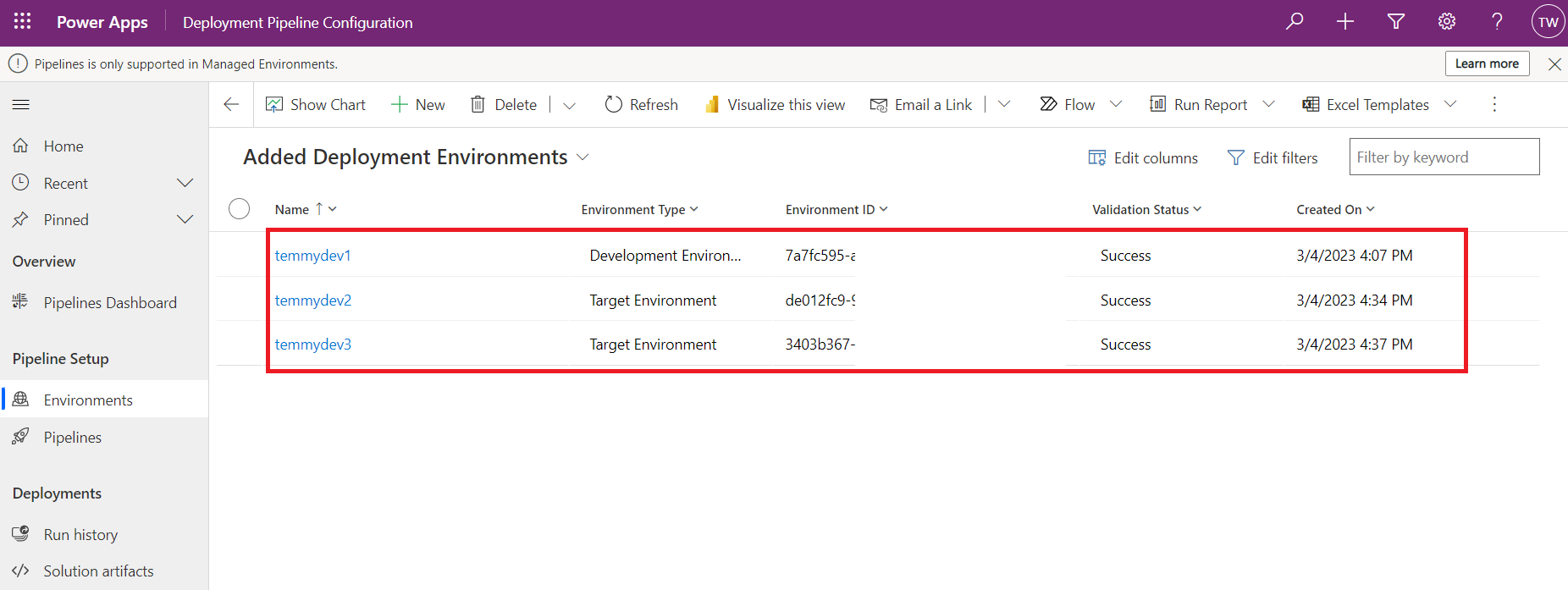Viewport: 1568px width, 590px height.
Task: Open the Environment Type column header menu
Action: pyautogui.click(x=640, y=209)
